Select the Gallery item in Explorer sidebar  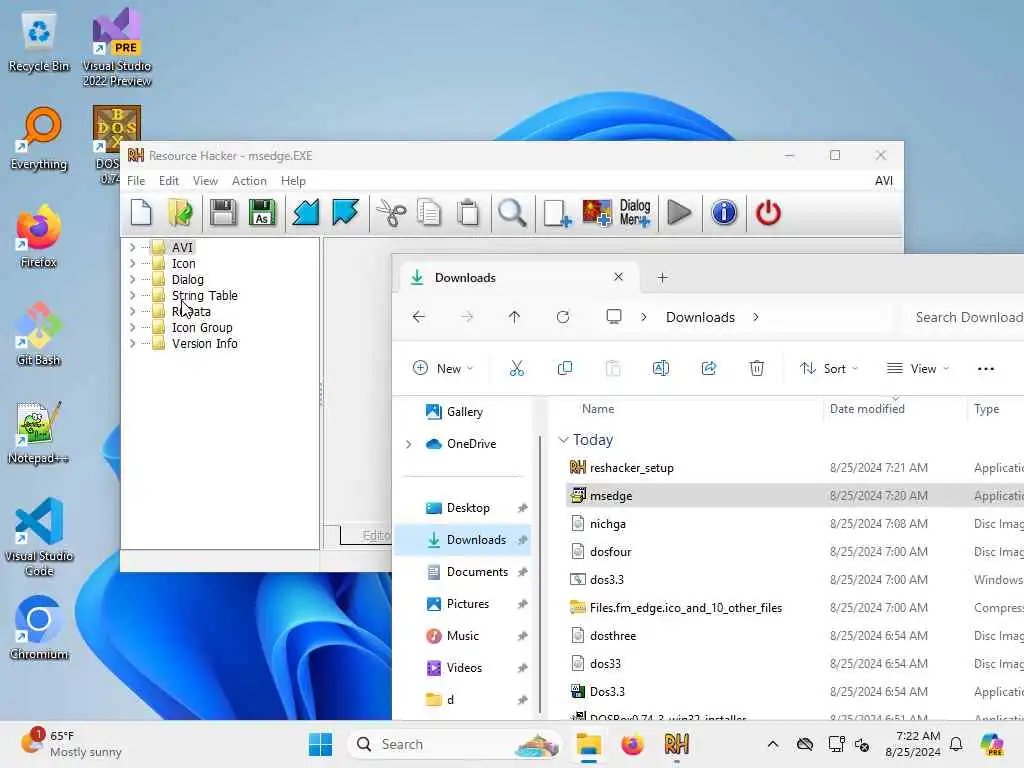click(x=463, y=412)
